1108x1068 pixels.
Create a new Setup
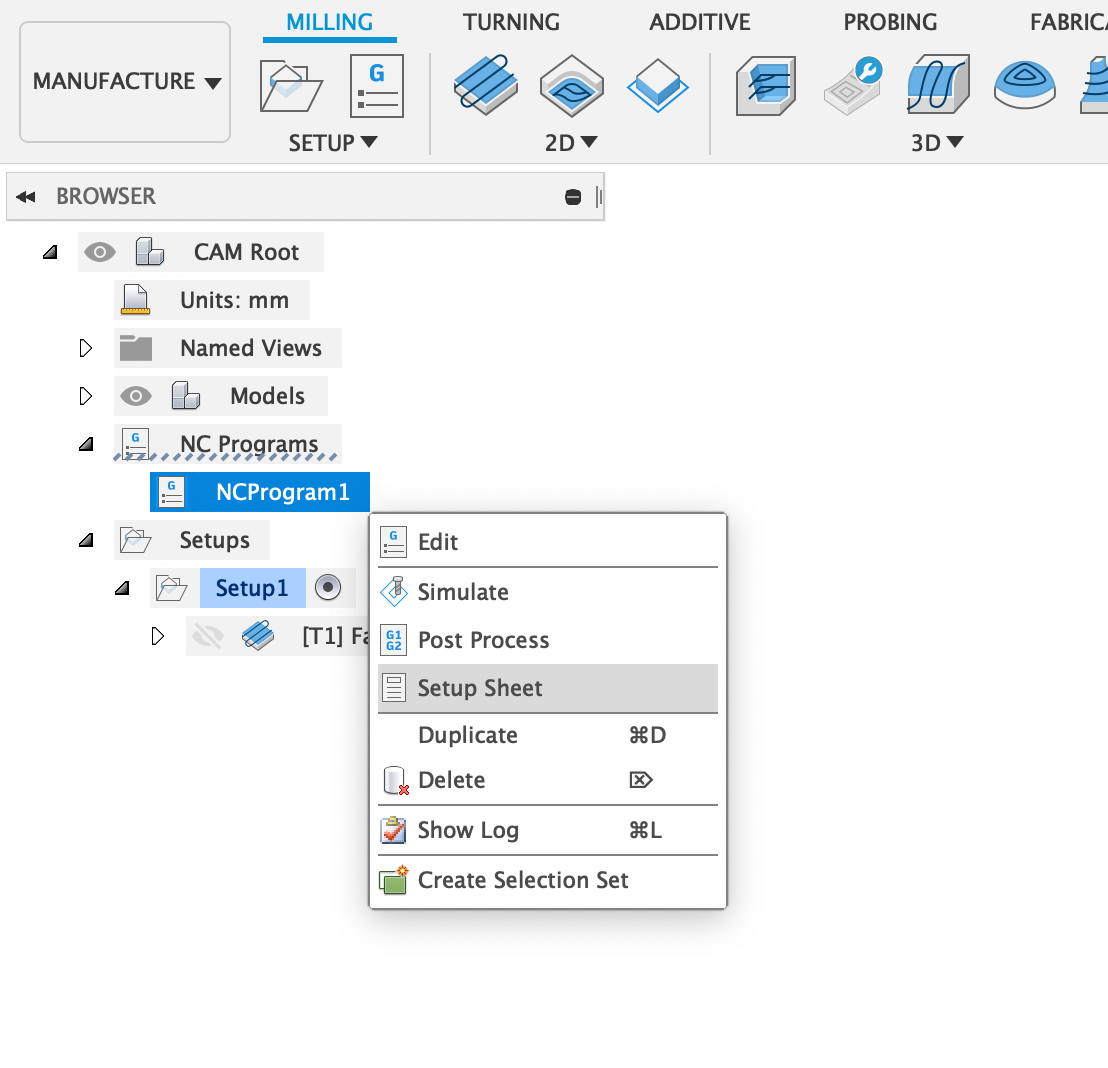coord(291,86)
